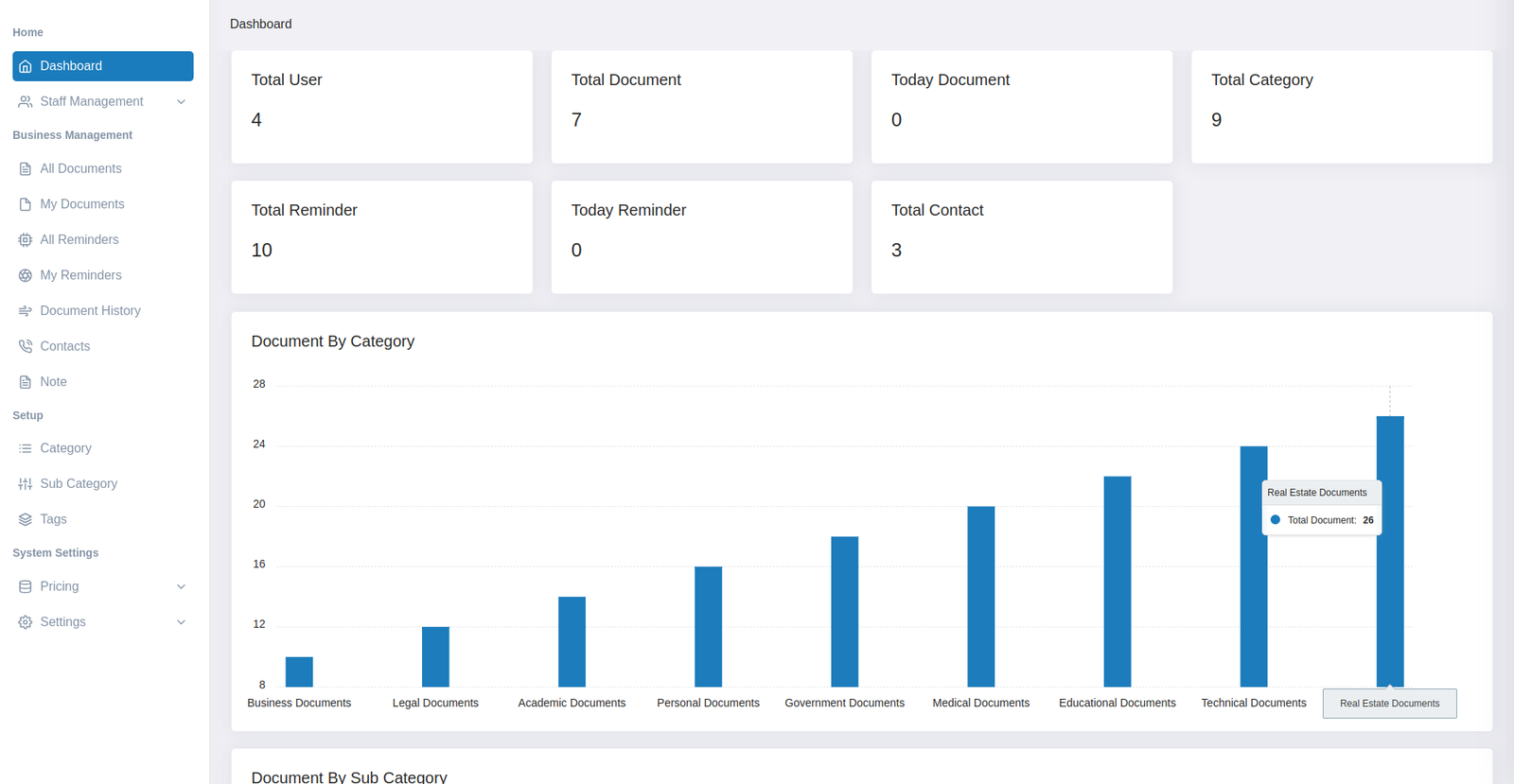The width and height of the screenshot is (1514, 784).
Task: Click the My Reminders icon
Action: click(x=26, y=275)
